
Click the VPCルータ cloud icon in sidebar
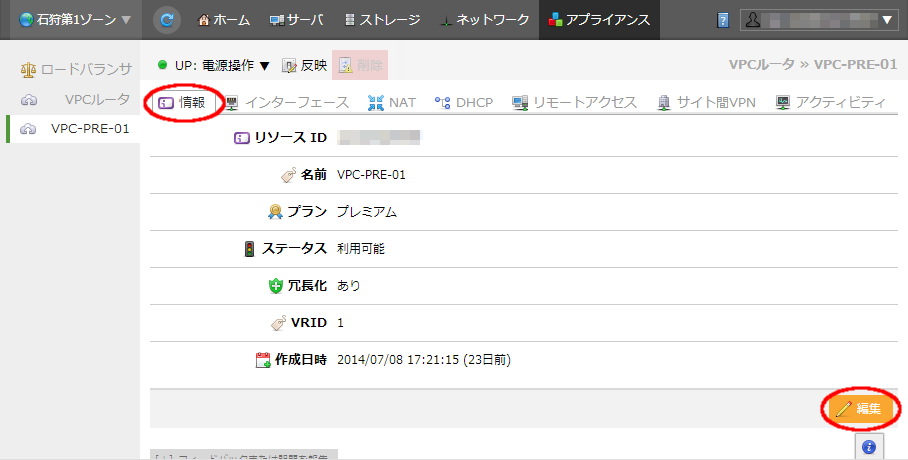tap(28, 99)
